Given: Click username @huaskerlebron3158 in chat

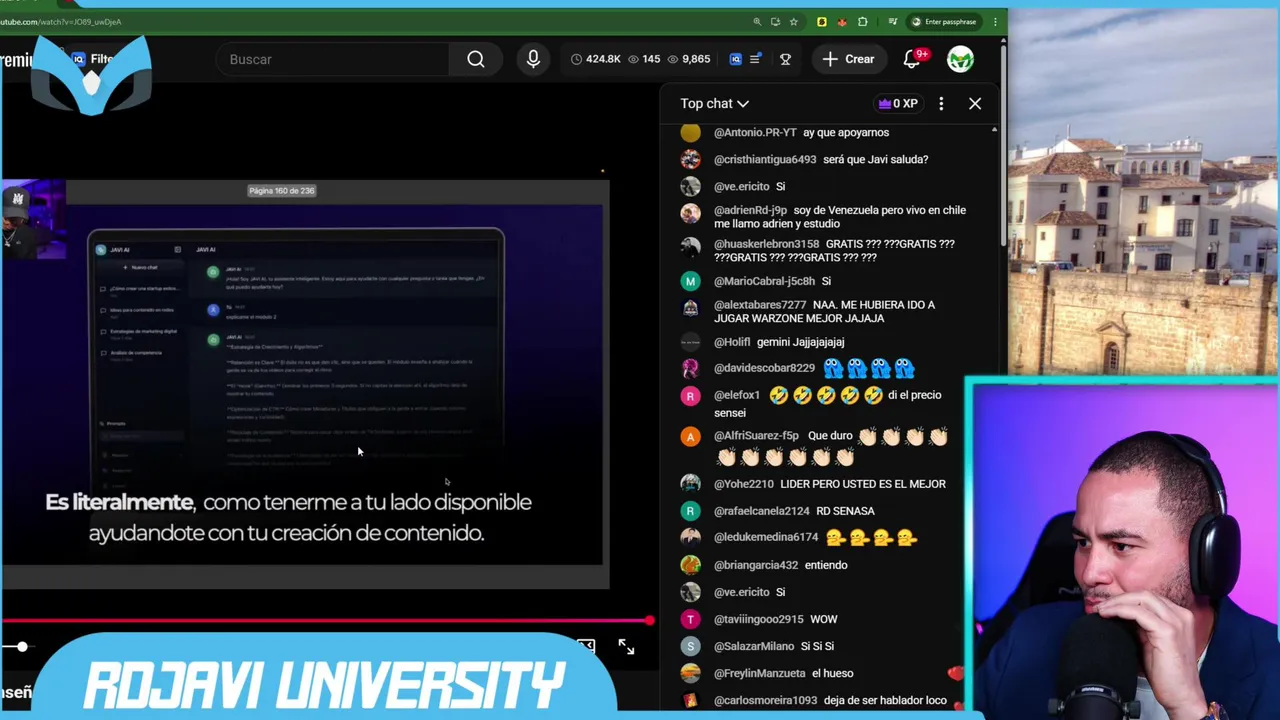Looking at the screenshot, I should pyautogui.click(x=766, y=244).
